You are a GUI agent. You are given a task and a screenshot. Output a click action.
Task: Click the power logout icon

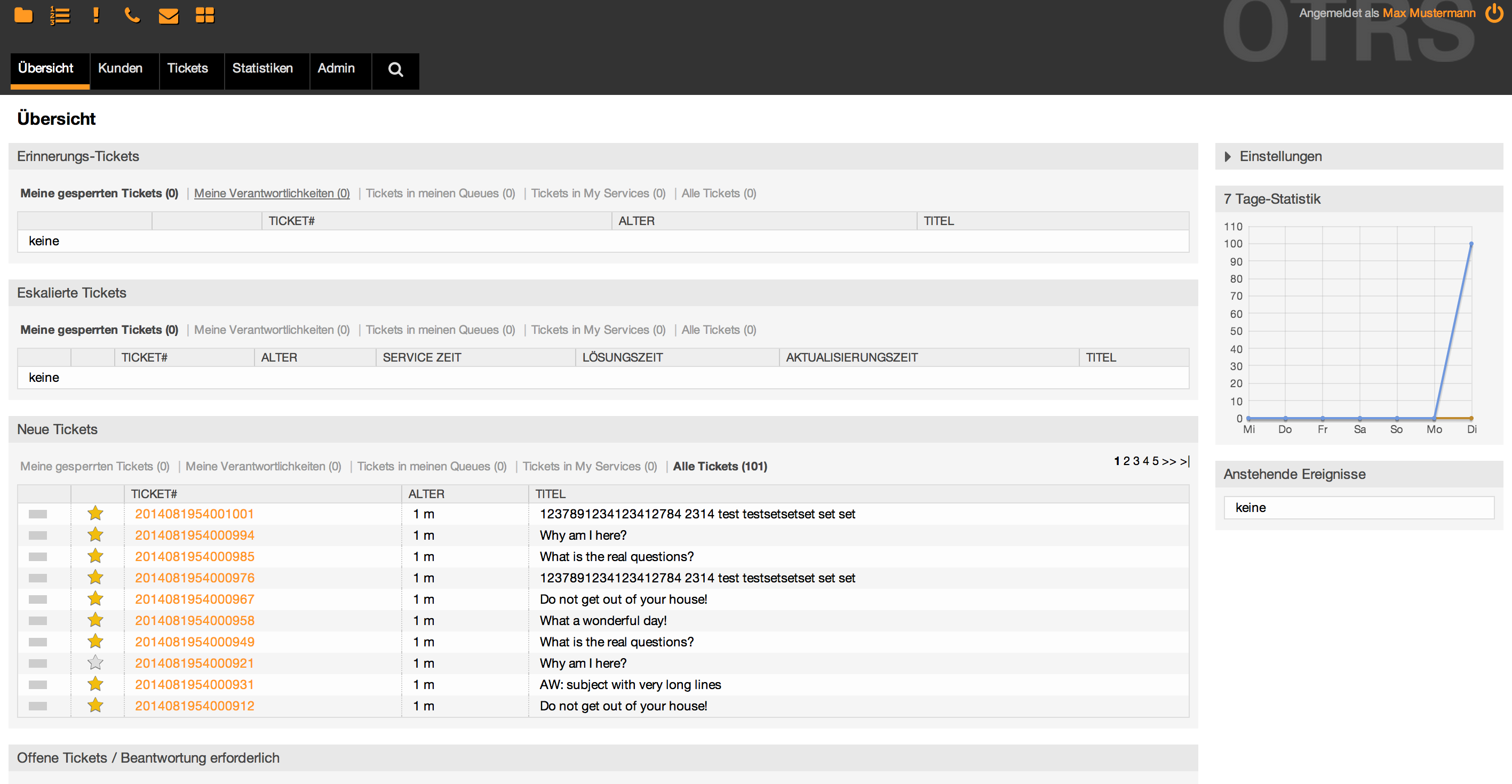tap(1494, 13)
